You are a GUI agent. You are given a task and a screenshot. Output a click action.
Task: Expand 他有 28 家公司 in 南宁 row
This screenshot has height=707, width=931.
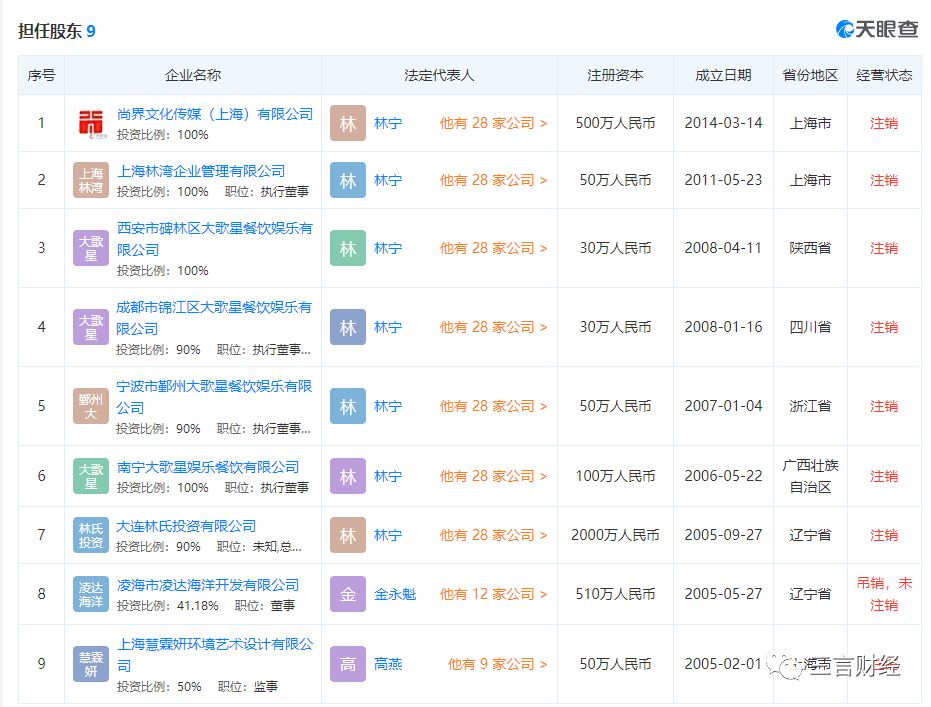tap(493, 476)
